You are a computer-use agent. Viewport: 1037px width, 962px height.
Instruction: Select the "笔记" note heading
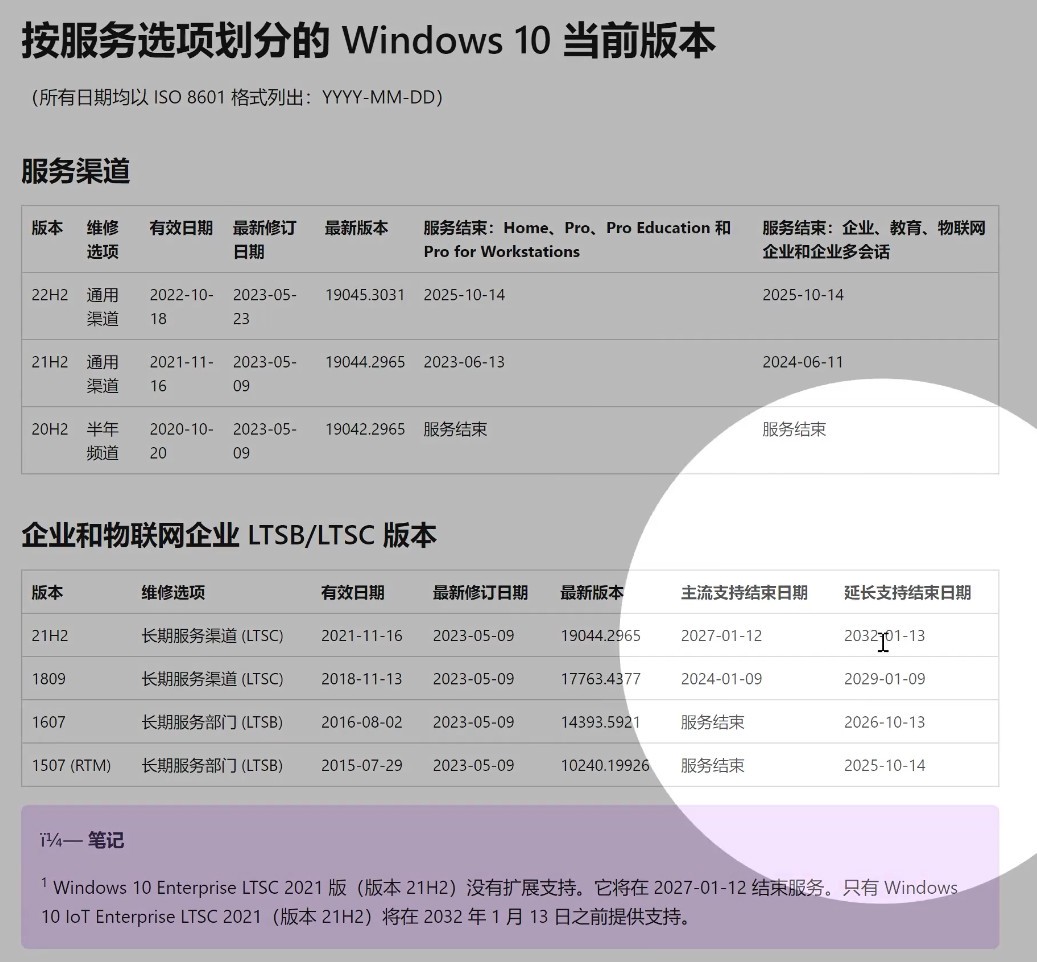point(106,840)
